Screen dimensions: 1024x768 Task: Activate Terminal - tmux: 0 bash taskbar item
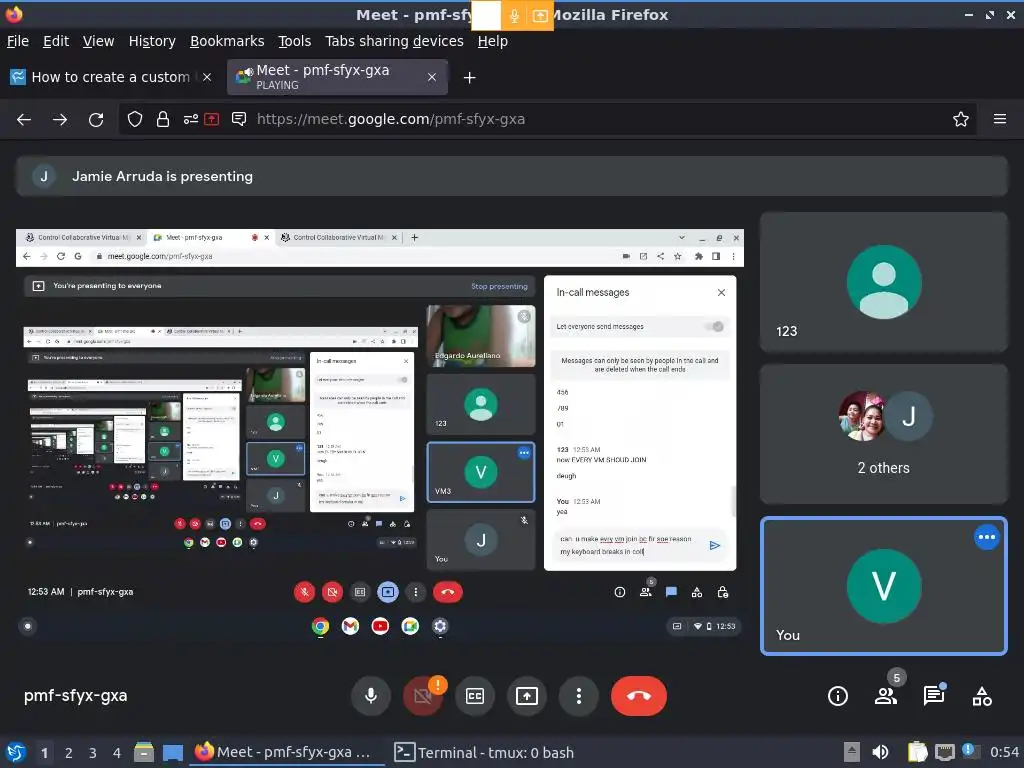484,753
